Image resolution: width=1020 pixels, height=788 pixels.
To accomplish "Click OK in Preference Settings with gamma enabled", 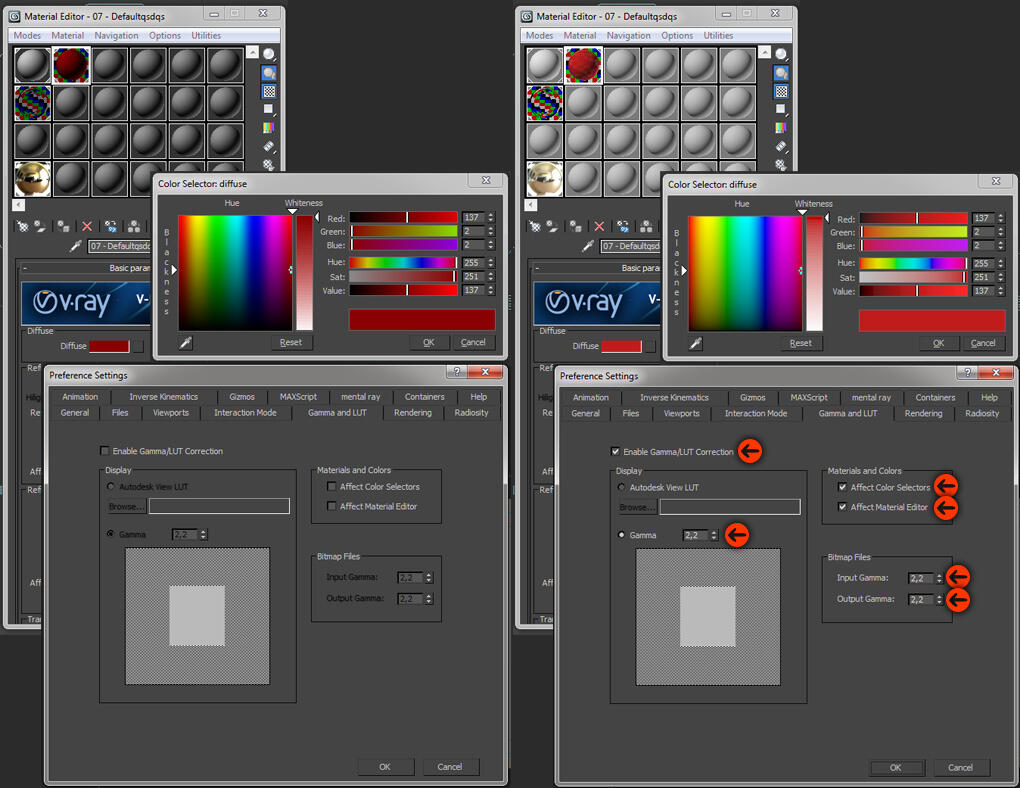I will click(x=896, y=768).
